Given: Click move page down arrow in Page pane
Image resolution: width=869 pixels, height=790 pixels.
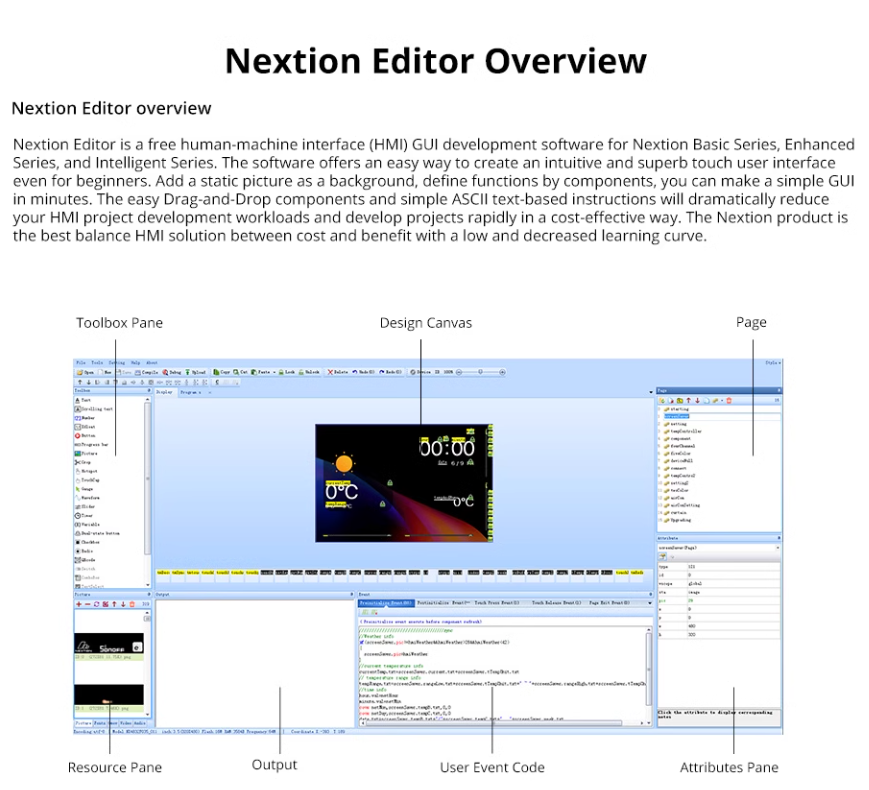Looking at the screenshot, I should (x=697, y=400).
